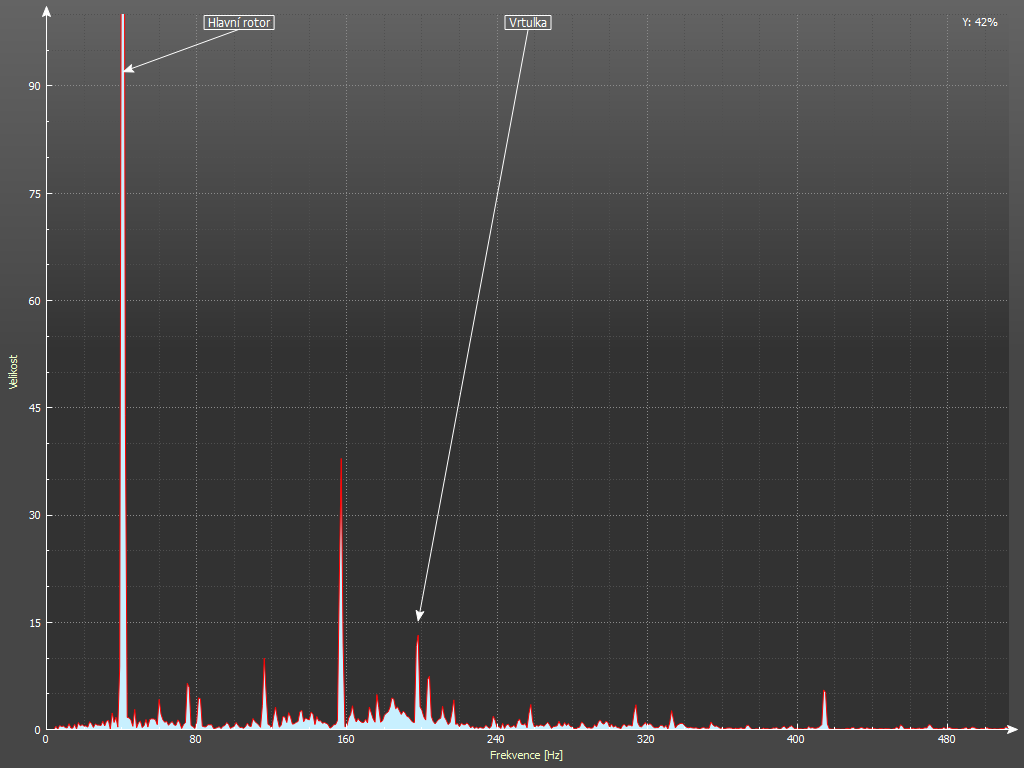This screenshot has width=1024, height=768.
Task: Select the 240 frequency axis tick label
Action: [x=495, y=740]
